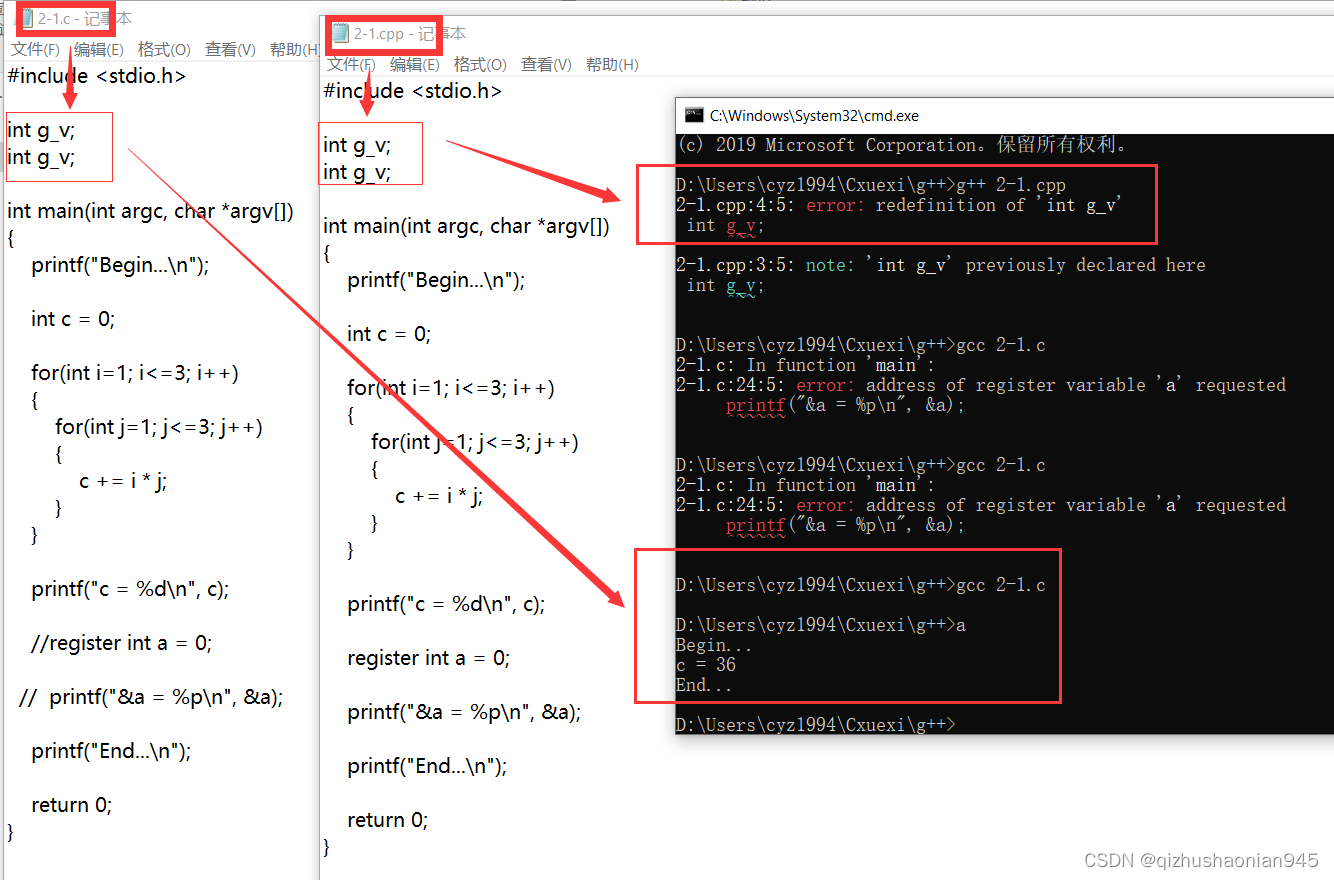
Task: Open 文件(F) menu in 2-1.c Notepad
Action: pos(35,49)
